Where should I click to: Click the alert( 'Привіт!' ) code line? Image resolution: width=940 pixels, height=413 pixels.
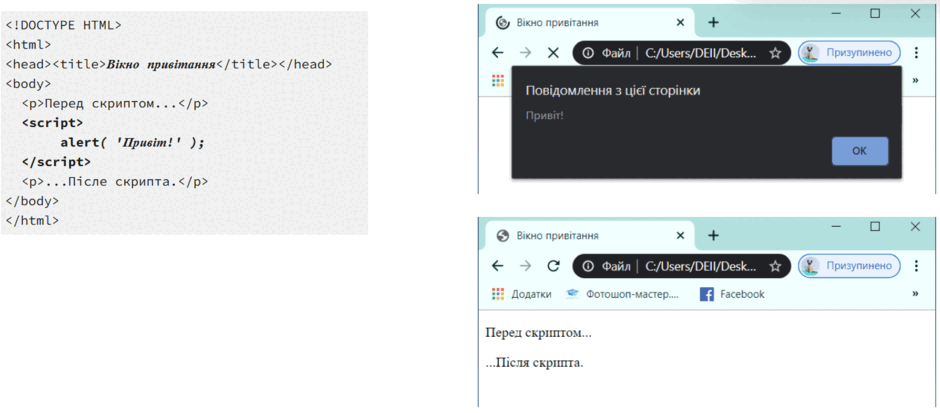tap(132, 143)
